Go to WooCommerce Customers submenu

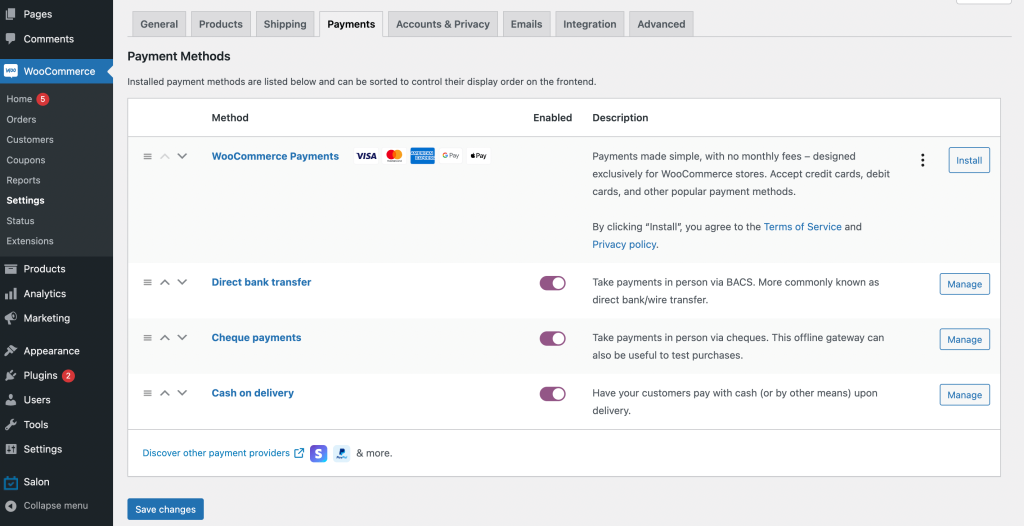coord(30,140)
